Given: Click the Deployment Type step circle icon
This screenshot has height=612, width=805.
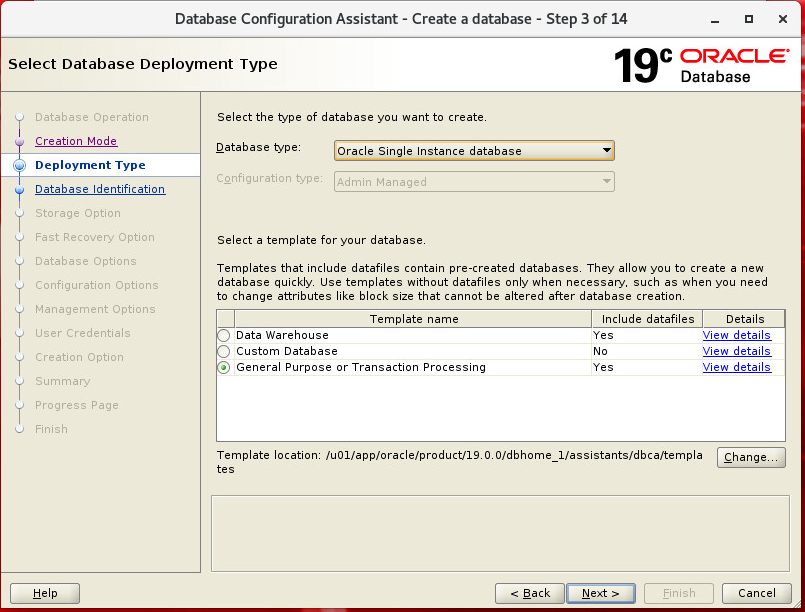Looking at the screenshot, I should pyautogui.click(x=20, y=165).
